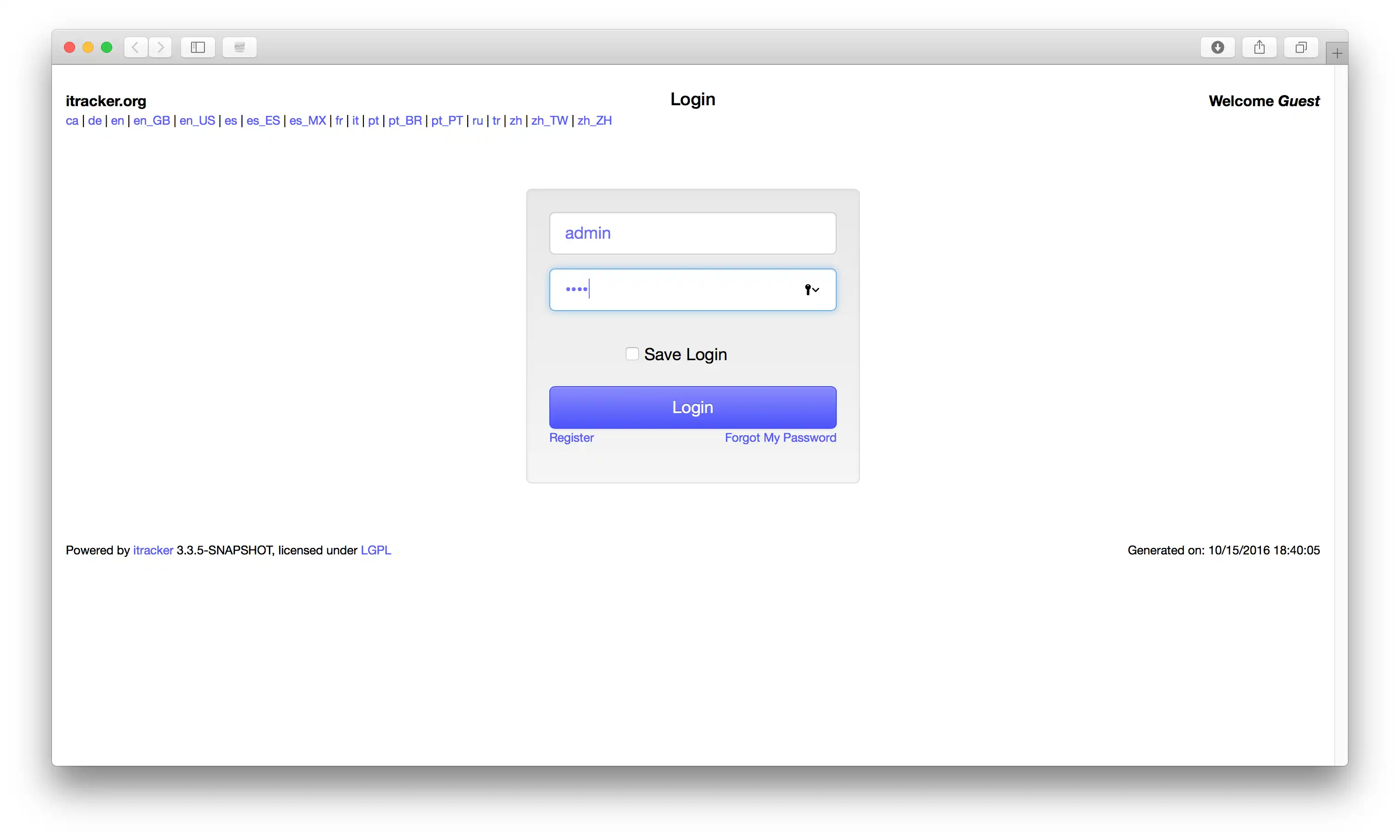Click the Register link
The height and width of the screenshot is (840, 1400).
(x=571, y=437)
